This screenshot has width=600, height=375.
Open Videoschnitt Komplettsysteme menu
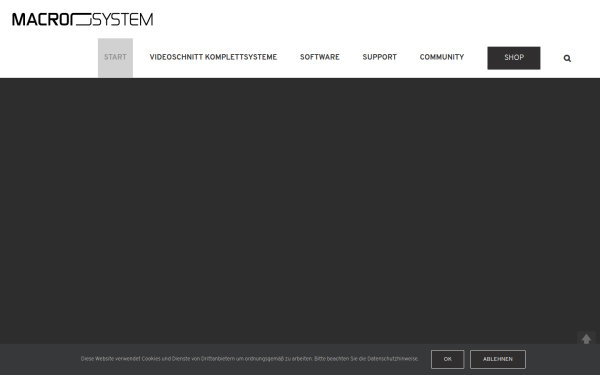[213, 57]
